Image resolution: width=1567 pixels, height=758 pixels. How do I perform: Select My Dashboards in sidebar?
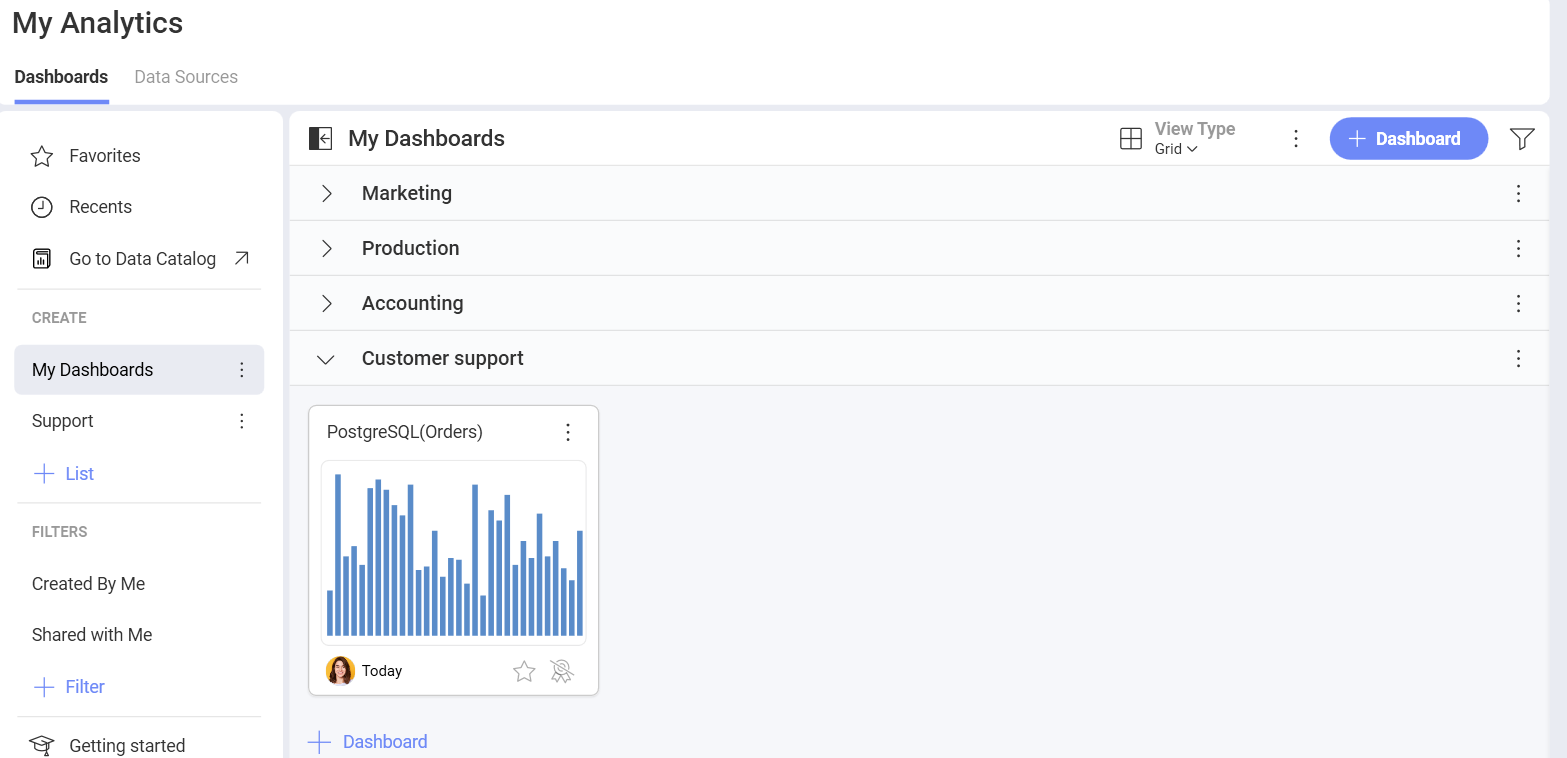tap(139, 370)
